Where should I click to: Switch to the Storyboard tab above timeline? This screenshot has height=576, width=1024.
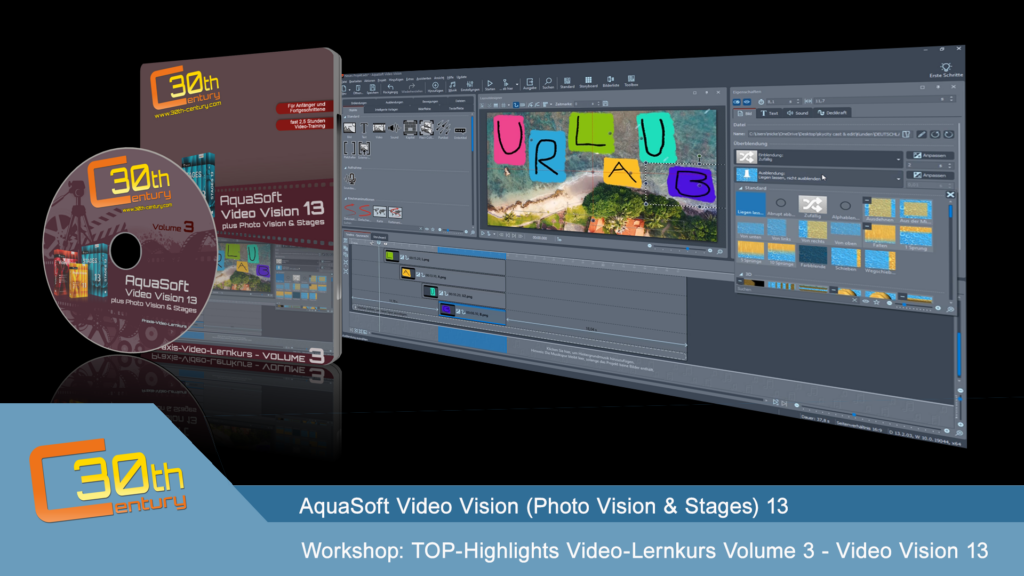[379, 238]
